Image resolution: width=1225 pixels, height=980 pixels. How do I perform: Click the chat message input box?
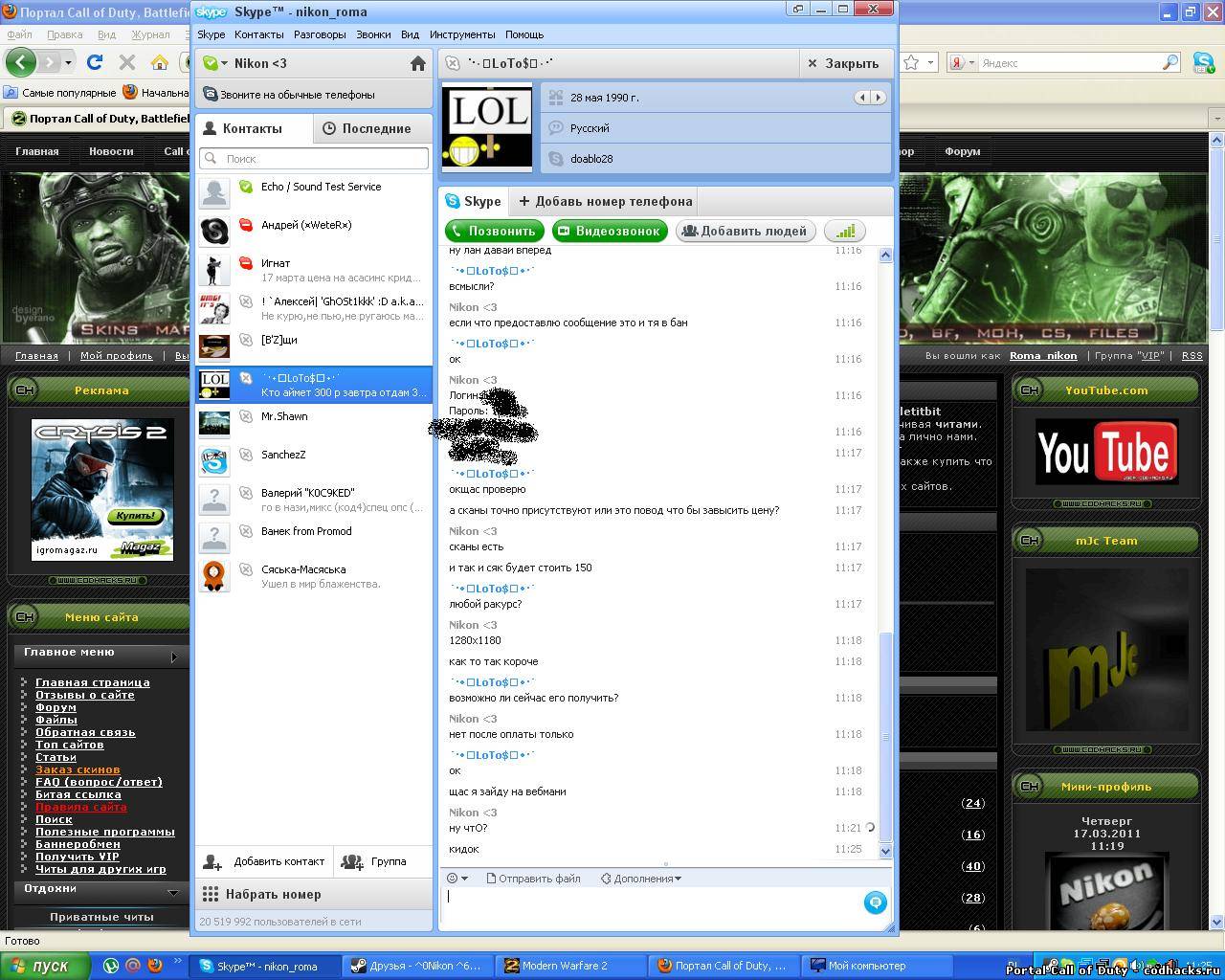(x=653, y=907)
